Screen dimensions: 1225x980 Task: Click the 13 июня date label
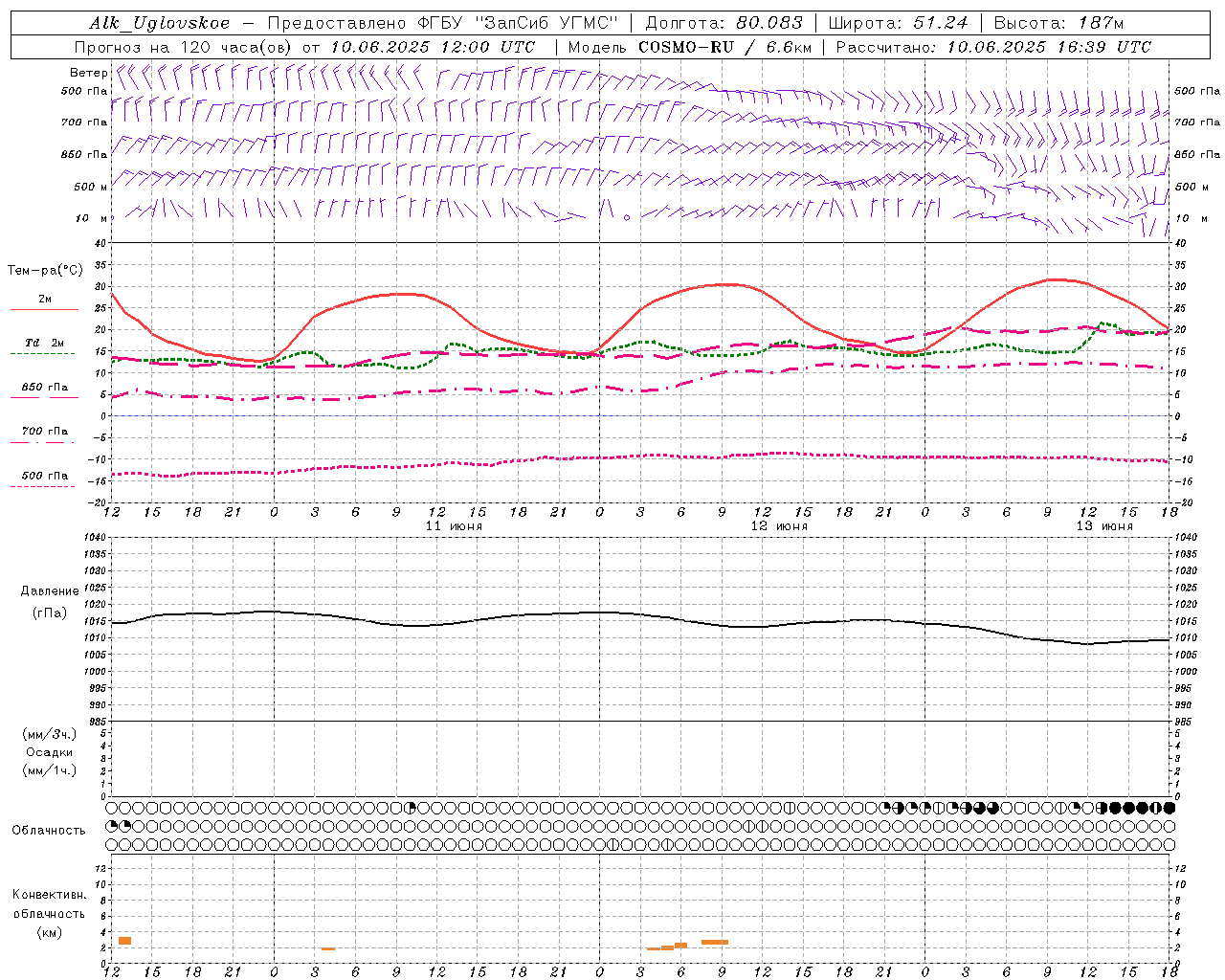click(x=1104, y=526)
